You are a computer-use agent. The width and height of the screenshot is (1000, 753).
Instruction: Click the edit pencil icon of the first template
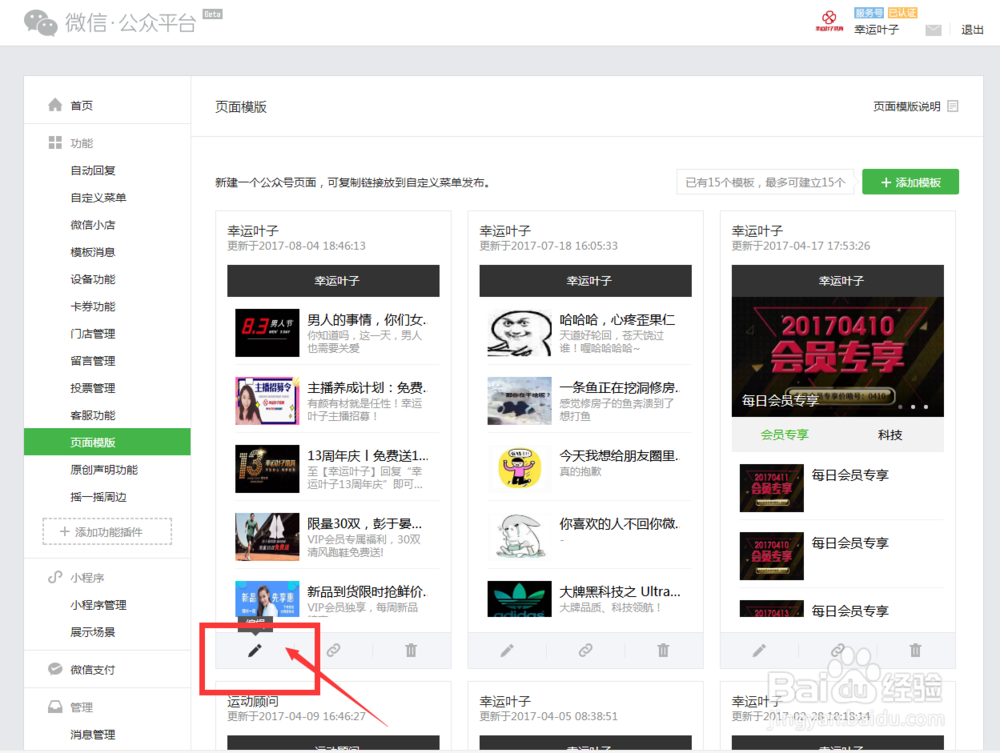coord(254,650)
